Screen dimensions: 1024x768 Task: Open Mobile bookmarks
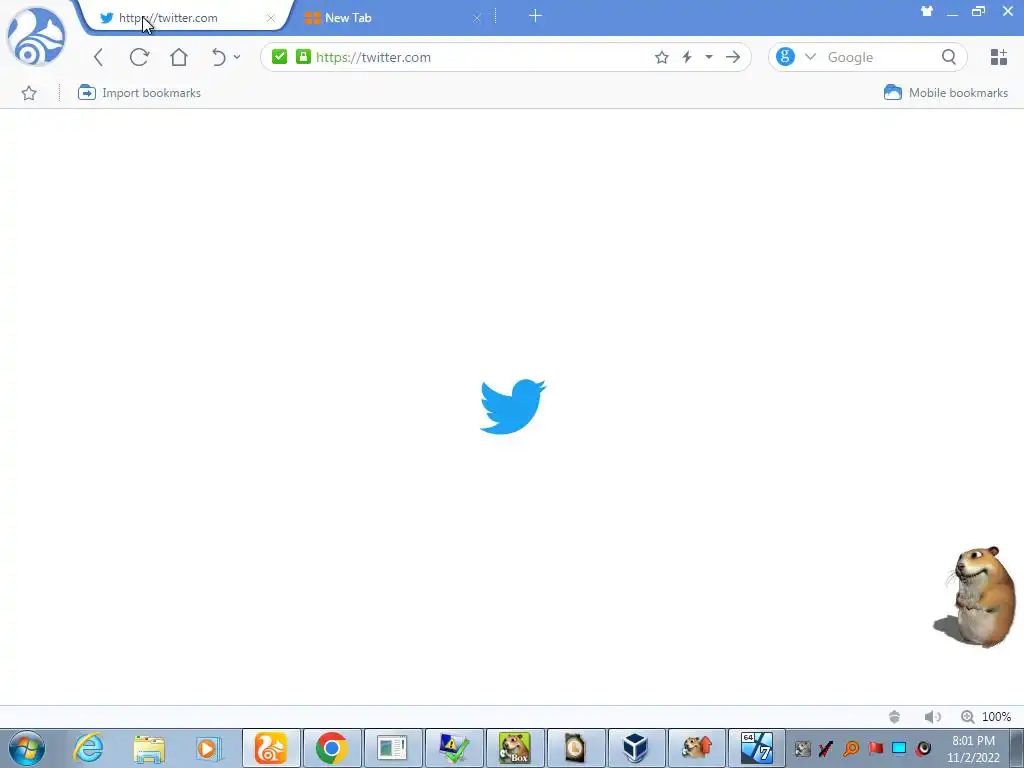point(946,93)
